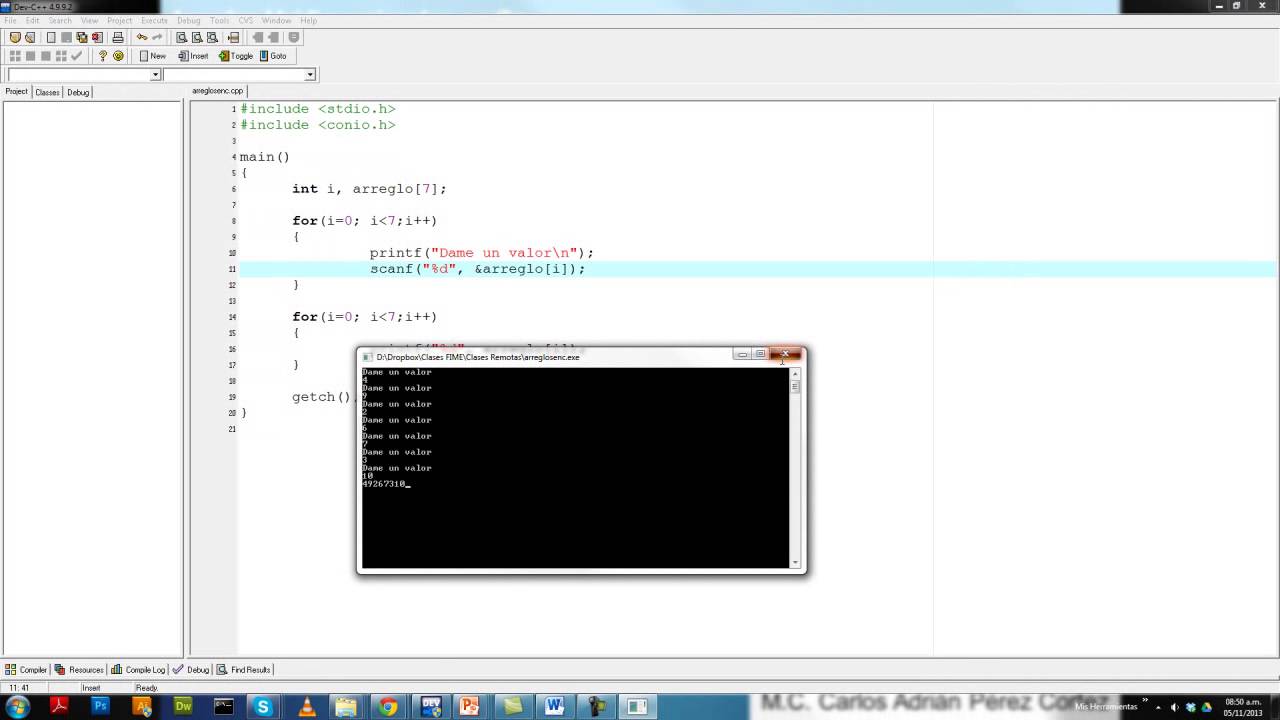Viewport: 1280px width, 720px height.
Task: Click the volume speaker tray icon
Action: 1174,707
